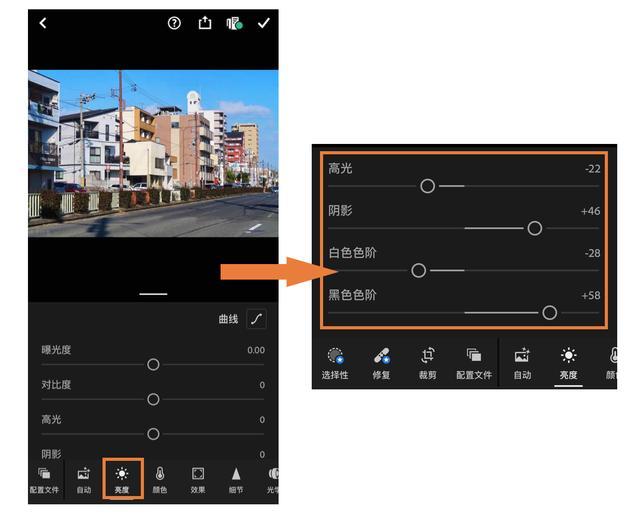The image size is (640, 524).
Task: Open 细节 detail tool in left toolbar
Action: click(236, 480)
